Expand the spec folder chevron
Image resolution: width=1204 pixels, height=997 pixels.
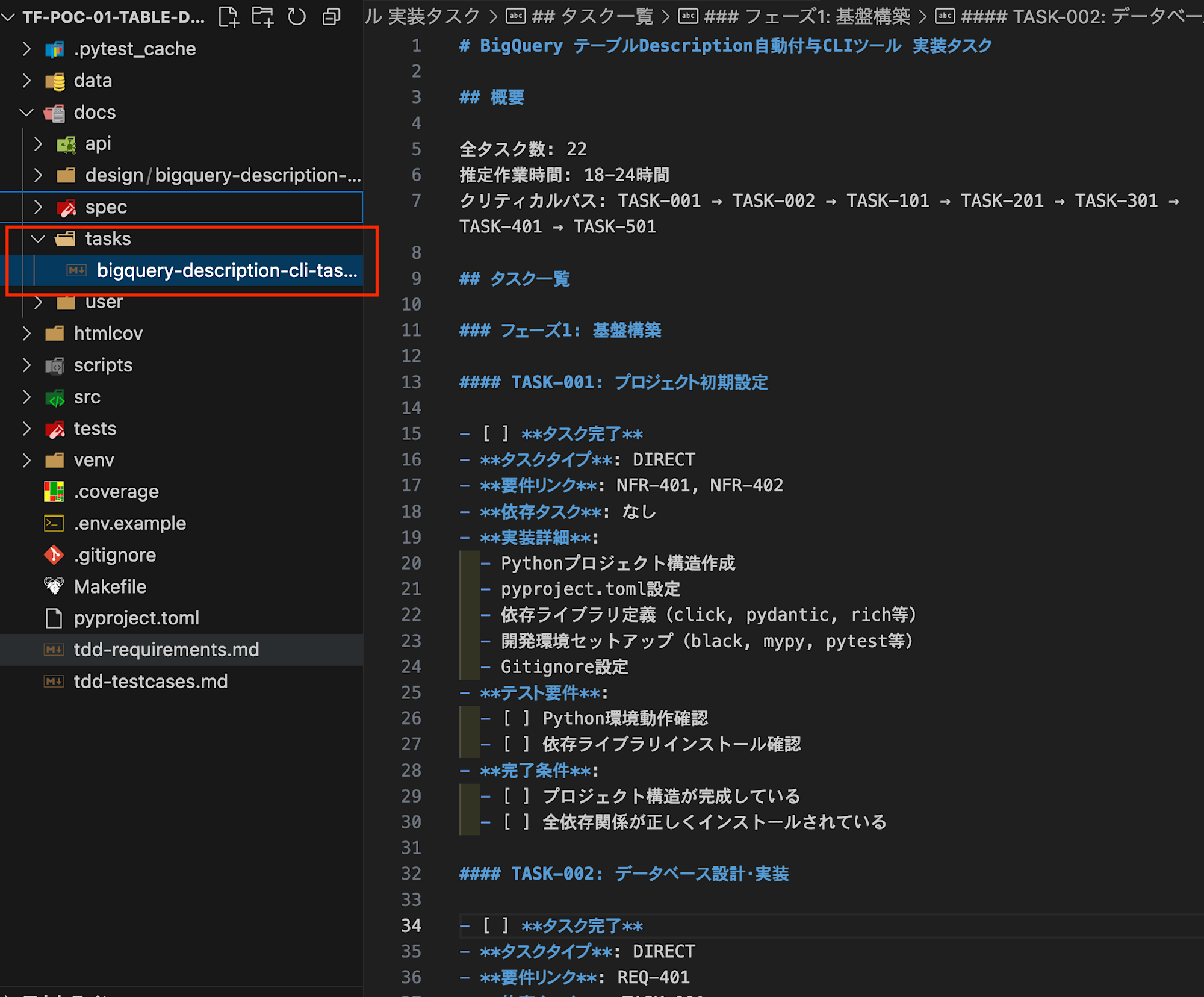click(x=39, y=208)
